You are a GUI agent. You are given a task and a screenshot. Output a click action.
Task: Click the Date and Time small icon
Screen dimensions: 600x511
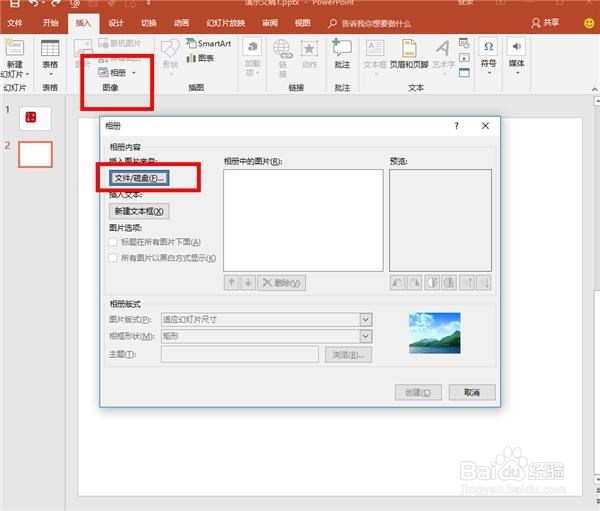click(x=464, y=43)
